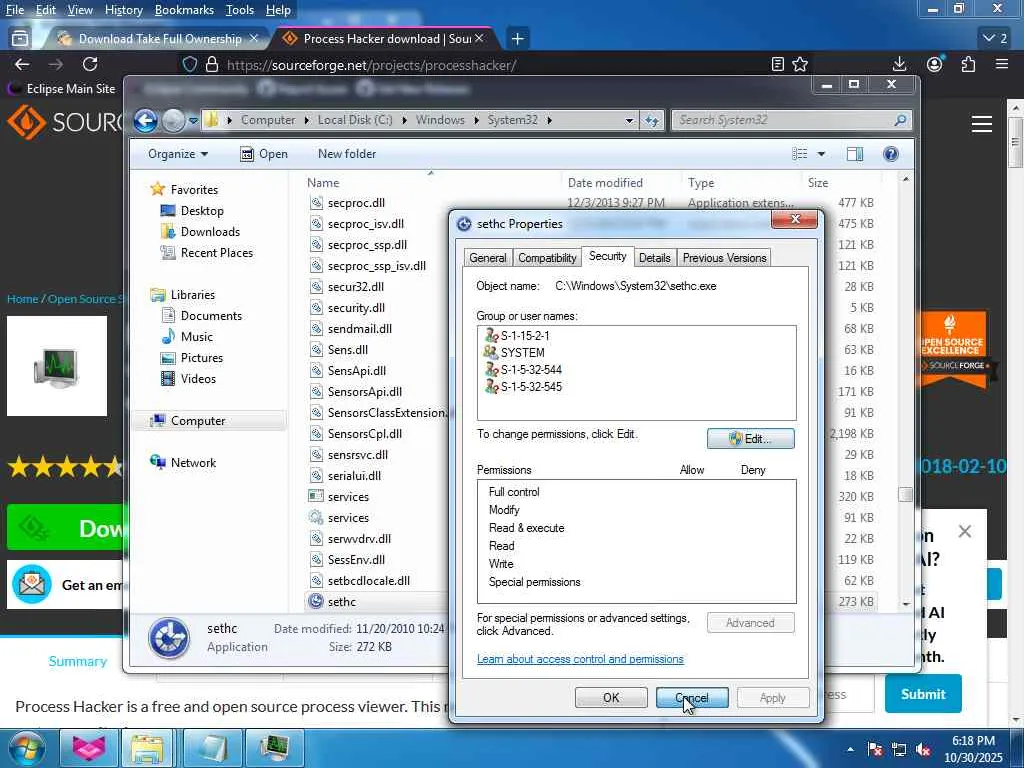Screen dimensions: 1024x768
Task: Open the file explorer taskbar button
Action: point(148,748)
